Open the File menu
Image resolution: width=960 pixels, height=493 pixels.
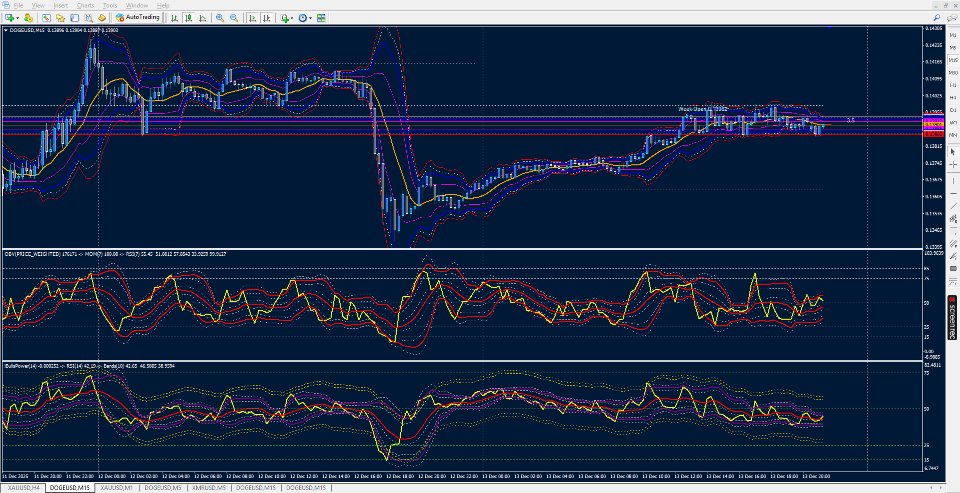coord(18,5)
